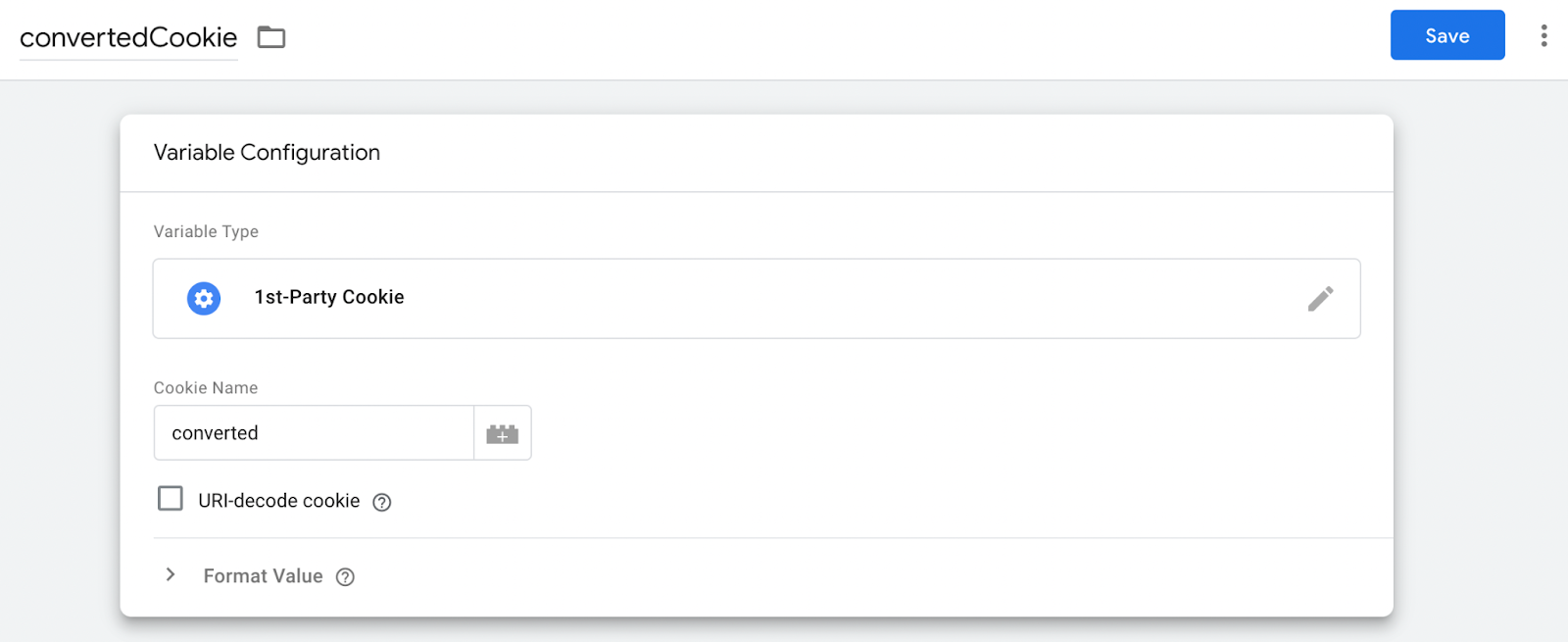Click the folder icon beside convertedCookie
The height and width of the screenshot is (642, 1568).
coord(270,37)
